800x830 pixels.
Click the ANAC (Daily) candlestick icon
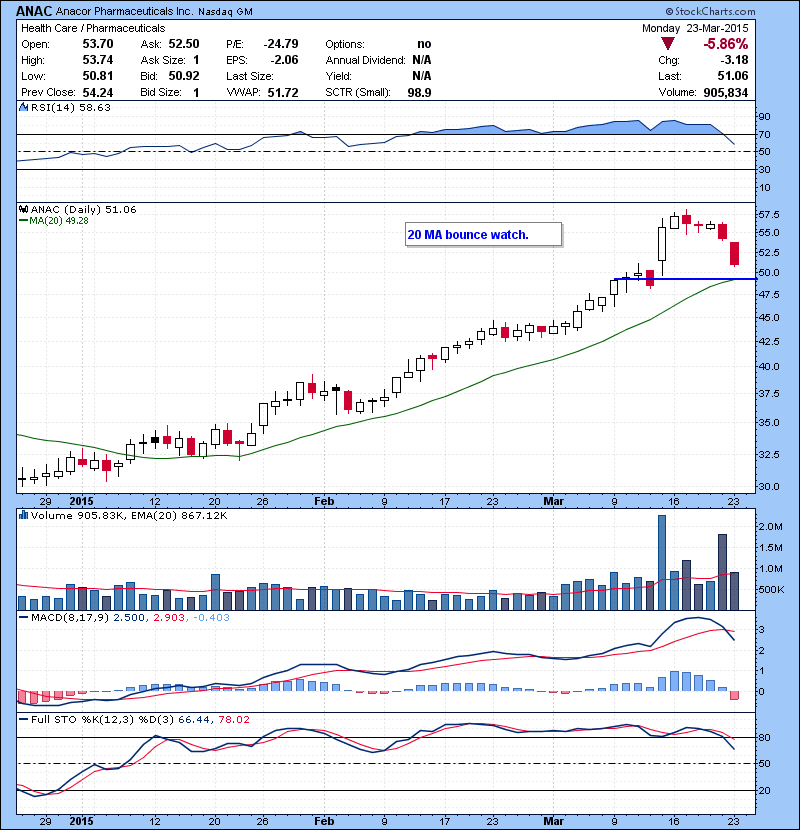coord(23,209)
